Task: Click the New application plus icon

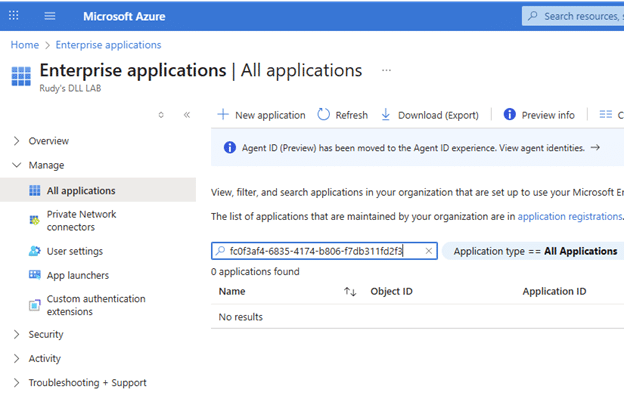Action: (x=223, y=115)
